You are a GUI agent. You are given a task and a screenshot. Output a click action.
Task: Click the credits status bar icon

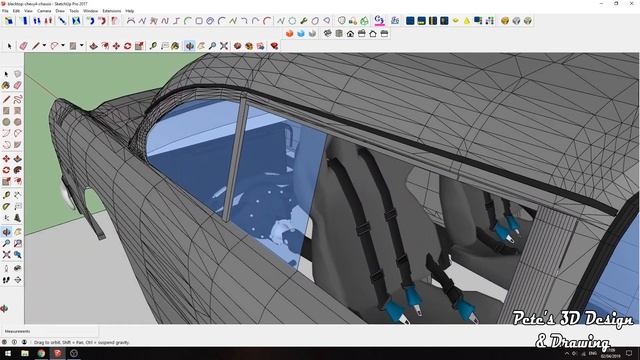[14, 342]
